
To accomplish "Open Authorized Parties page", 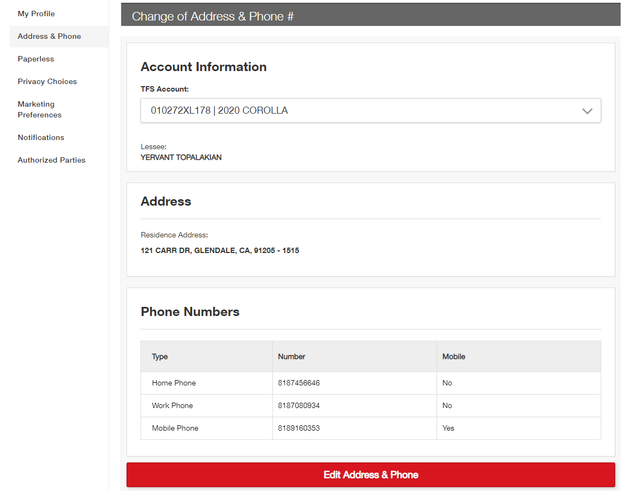I will click(51, 160).
